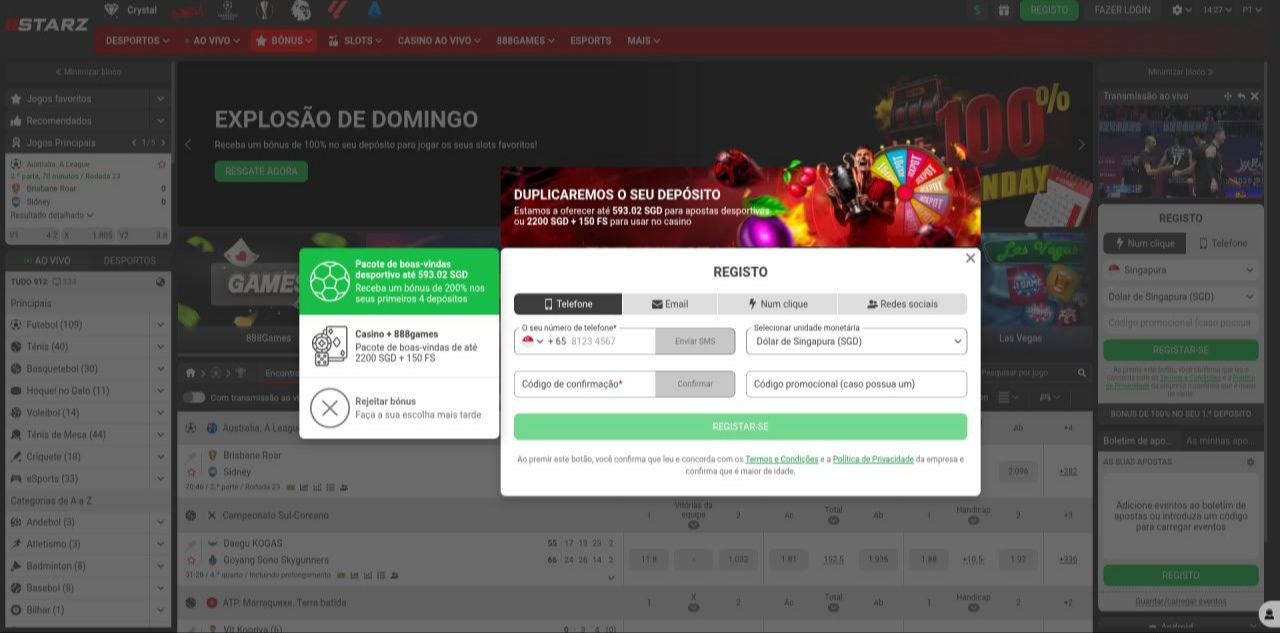Image resolution: width=1280 pixels, height=633 pixels.
Task: Open the Dólar de Singapura currency dropdown
Action: [856, 341]
